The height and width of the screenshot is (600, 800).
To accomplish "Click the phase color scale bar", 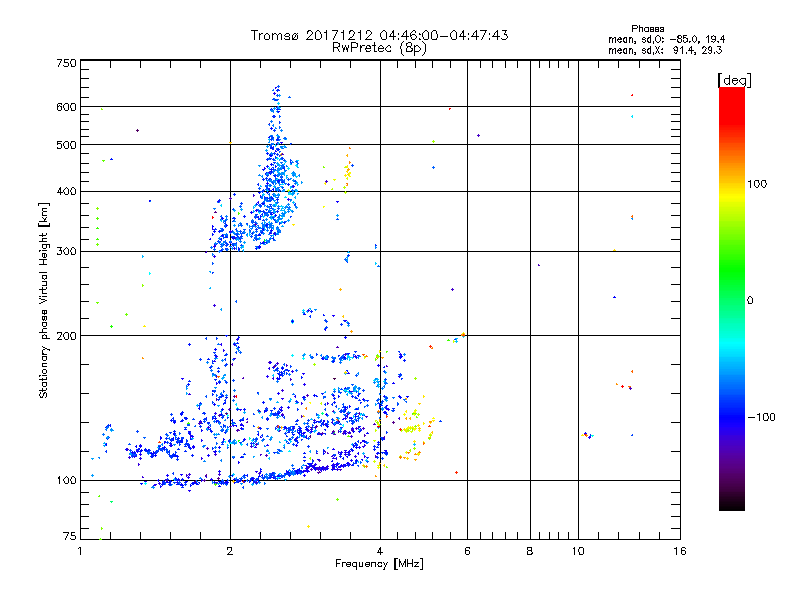I will [732, 298].
